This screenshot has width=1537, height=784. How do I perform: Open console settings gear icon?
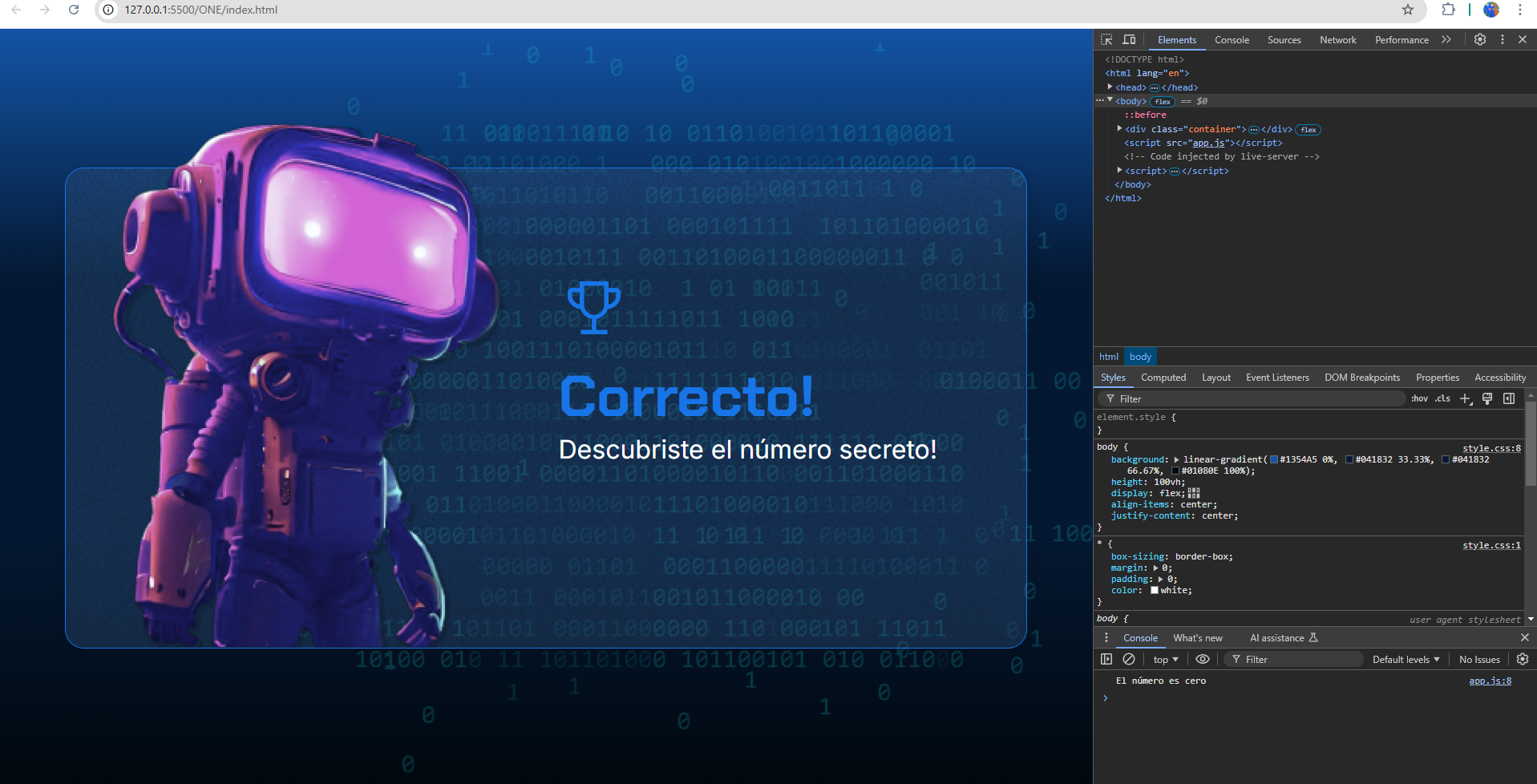(1523, 659)
